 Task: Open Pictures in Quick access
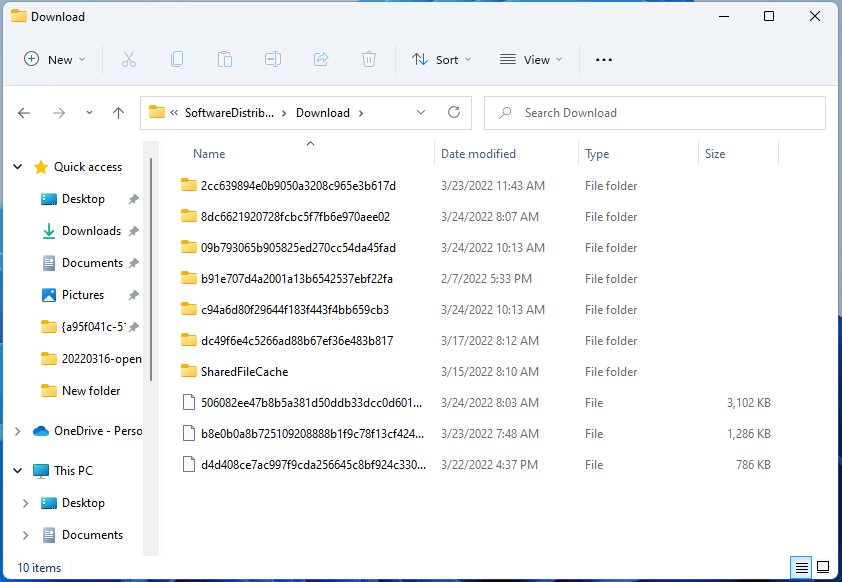pos(83,295)
